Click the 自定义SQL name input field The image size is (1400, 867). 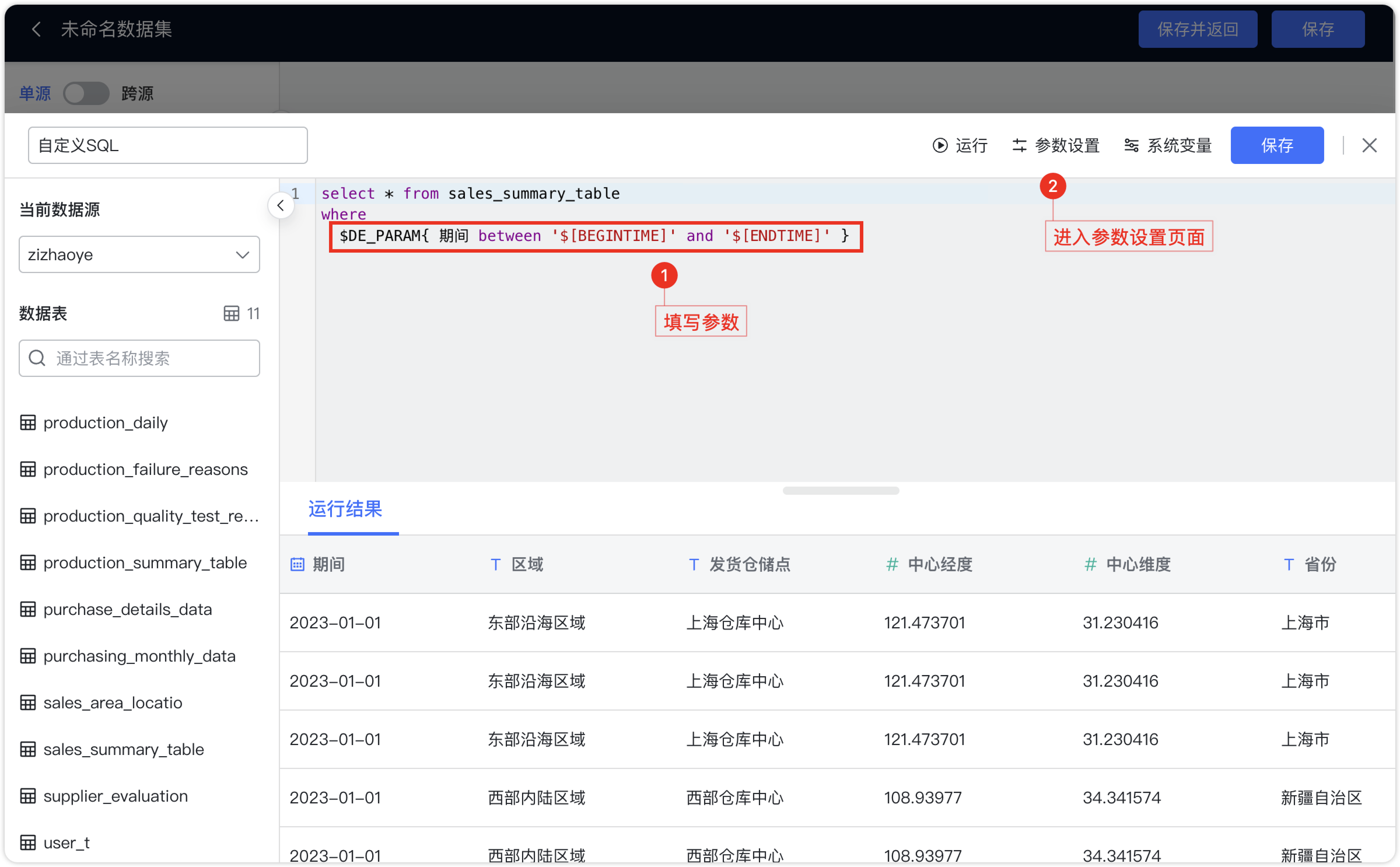[167, 145]
